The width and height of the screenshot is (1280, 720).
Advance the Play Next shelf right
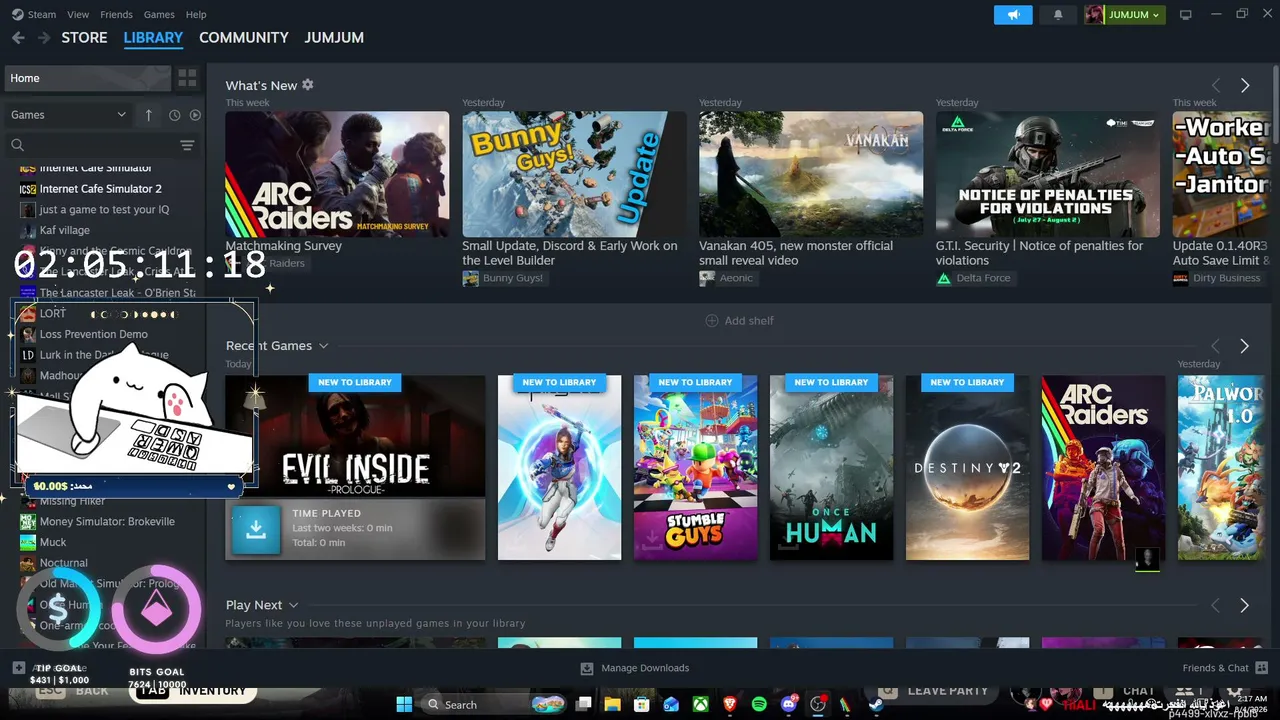point(1244,606)
